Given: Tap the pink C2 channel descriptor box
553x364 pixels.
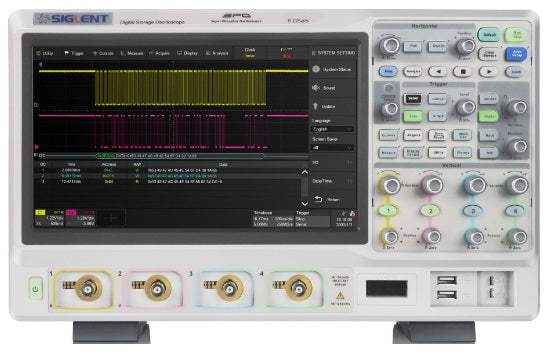Looking at the screenshot, I should click(81, 218).
